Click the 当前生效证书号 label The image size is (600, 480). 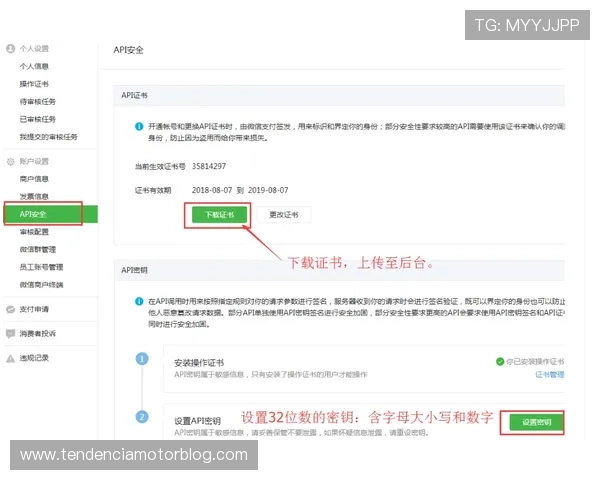click(x=160, y=167)
